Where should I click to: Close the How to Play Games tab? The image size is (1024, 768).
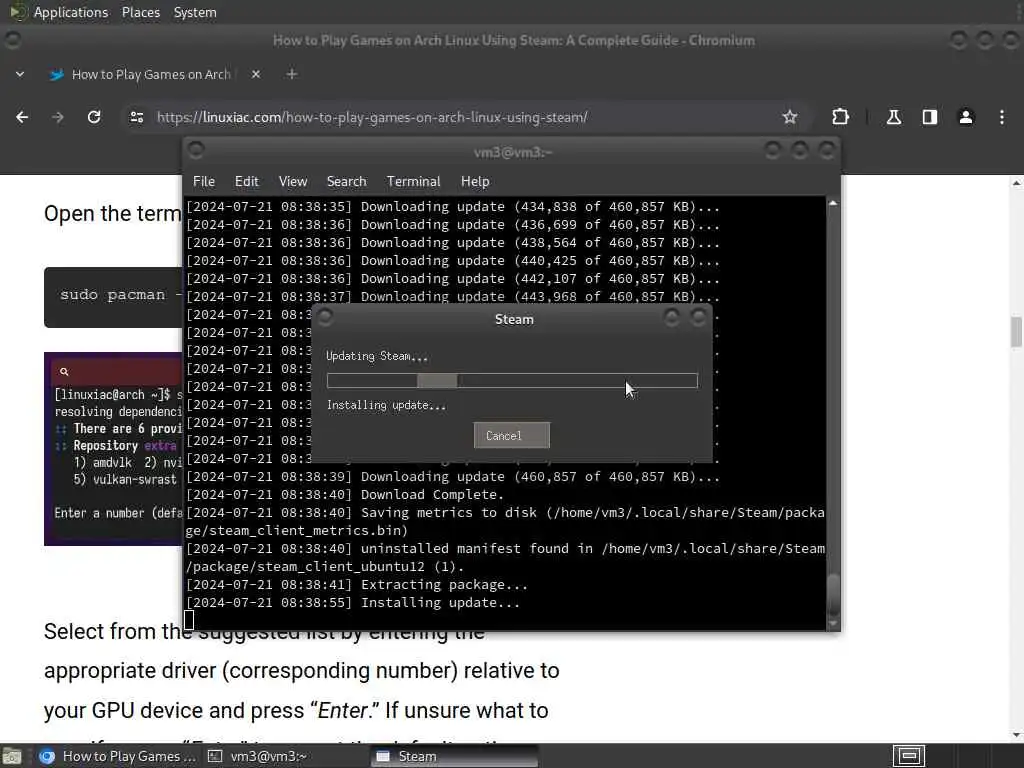coord(256,74)
